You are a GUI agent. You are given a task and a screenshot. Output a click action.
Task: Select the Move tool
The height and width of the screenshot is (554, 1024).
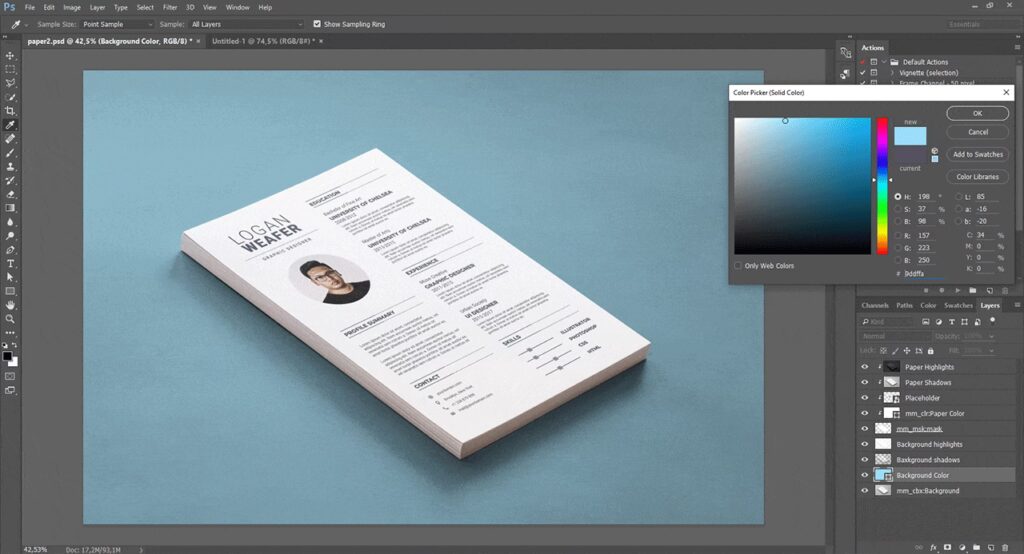click(x=10, y=55)
